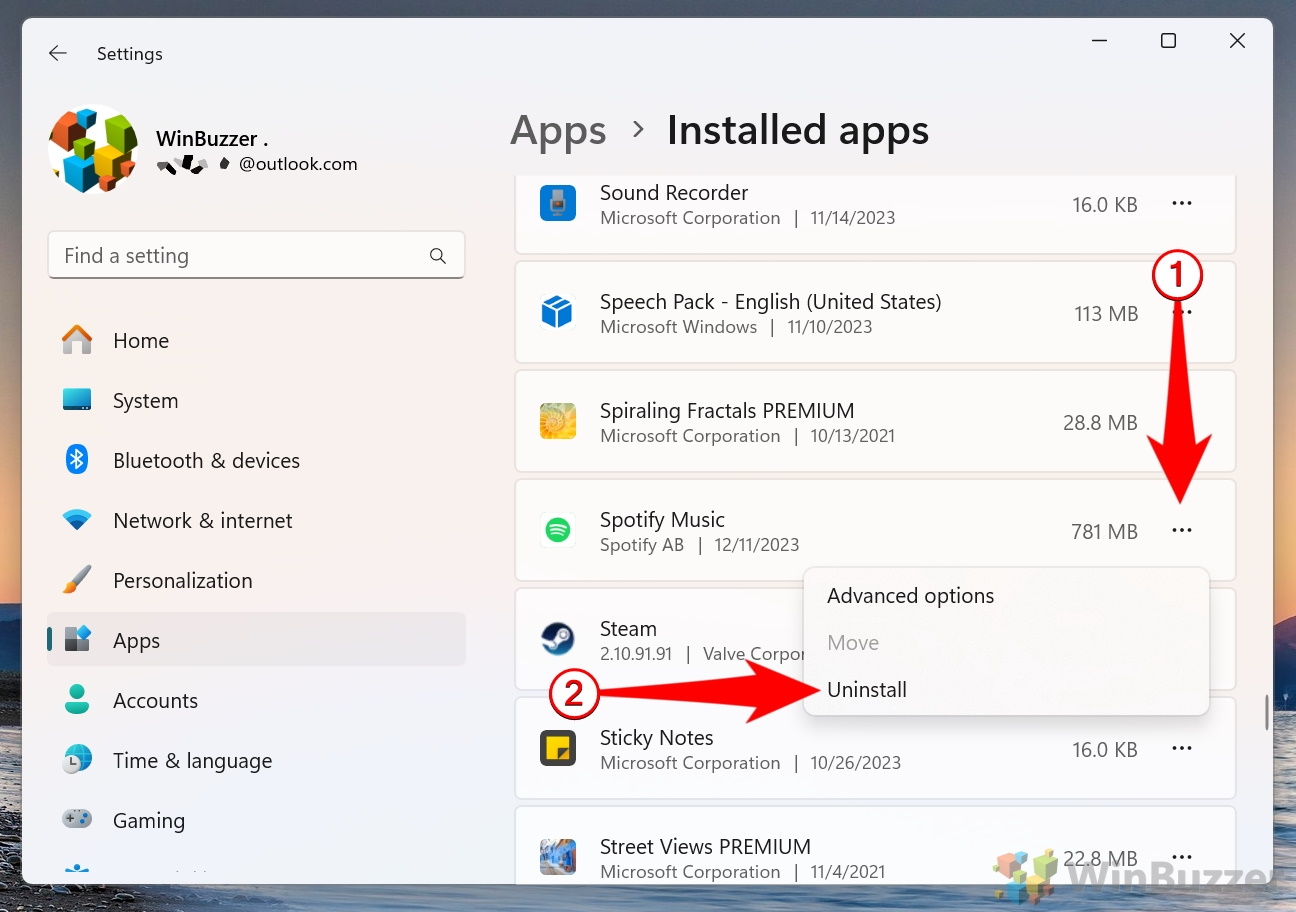Click the Sticky Notes app icon
Viewport: 1296px width, 912px height.
pyautogui.click(x=558, y=749)
